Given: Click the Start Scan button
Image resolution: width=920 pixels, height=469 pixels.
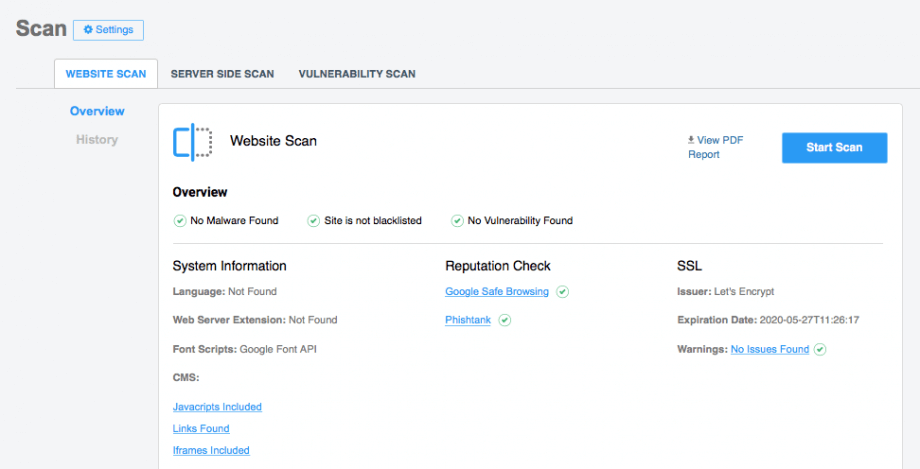Looking at the screenshot, I should [x=834, y=147].
